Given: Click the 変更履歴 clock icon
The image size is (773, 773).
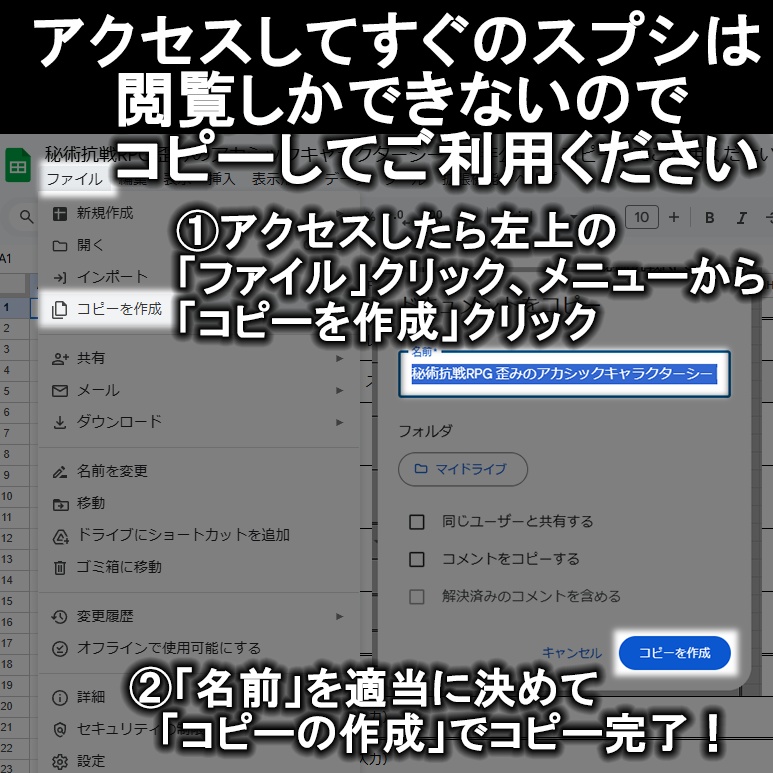Looking at the screenshot, I should click(60, 617).
